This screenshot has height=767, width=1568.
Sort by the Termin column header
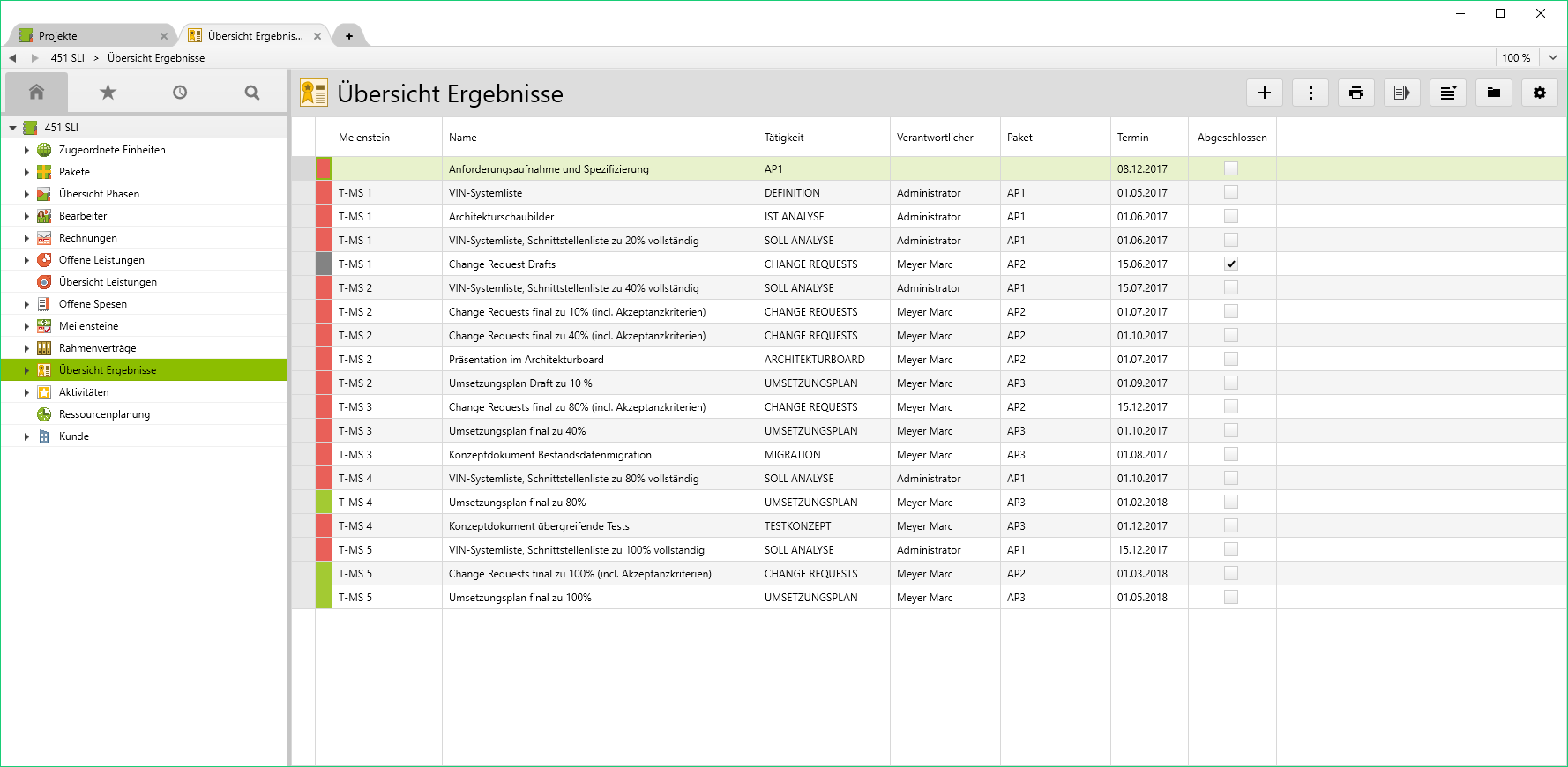click(1132, 138)
